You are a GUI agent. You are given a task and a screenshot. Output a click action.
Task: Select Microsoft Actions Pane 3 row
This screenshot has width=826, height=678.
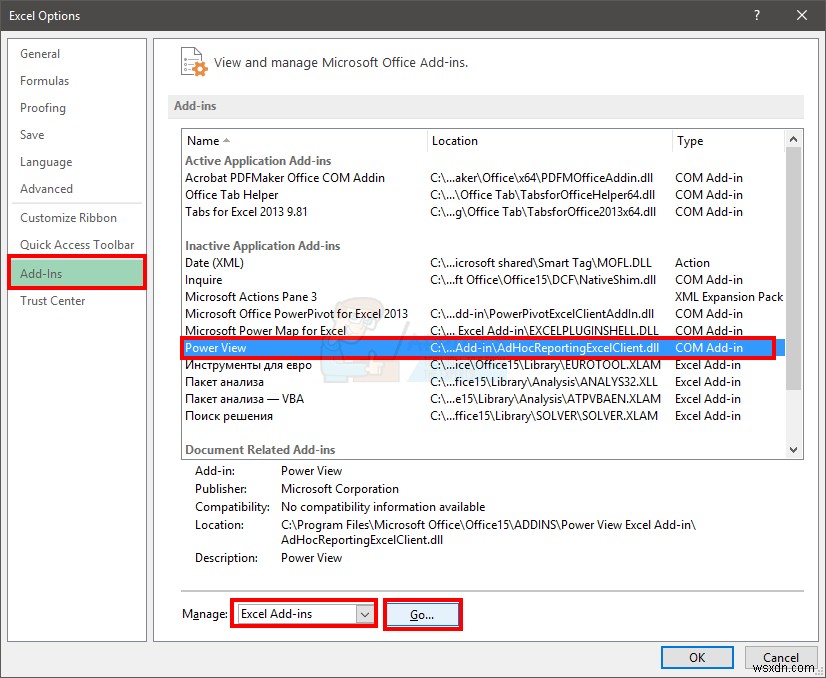pyautogui.click(x=483, y=297)
